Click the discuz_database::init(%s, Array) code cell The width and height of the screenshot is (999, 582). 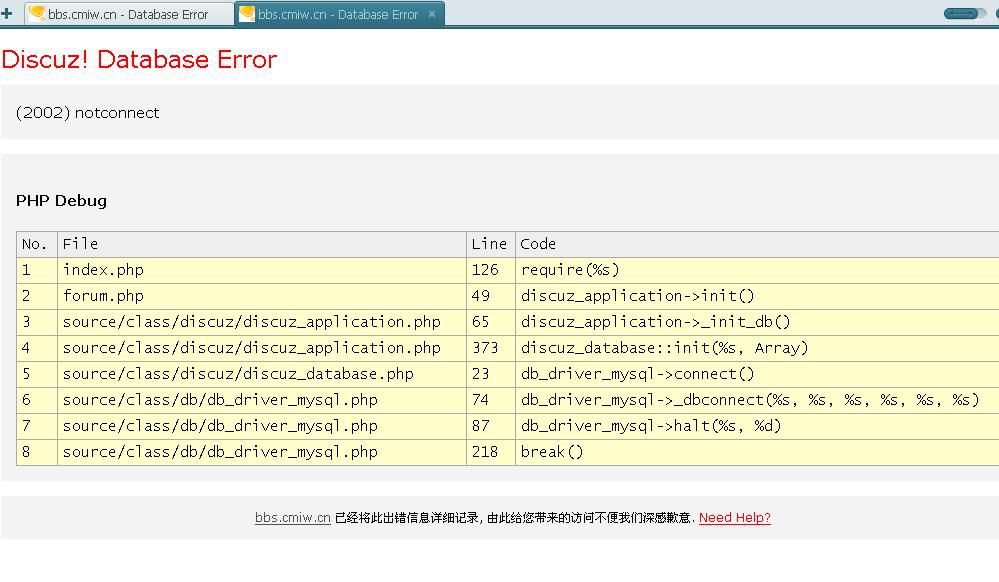point(757,348)
